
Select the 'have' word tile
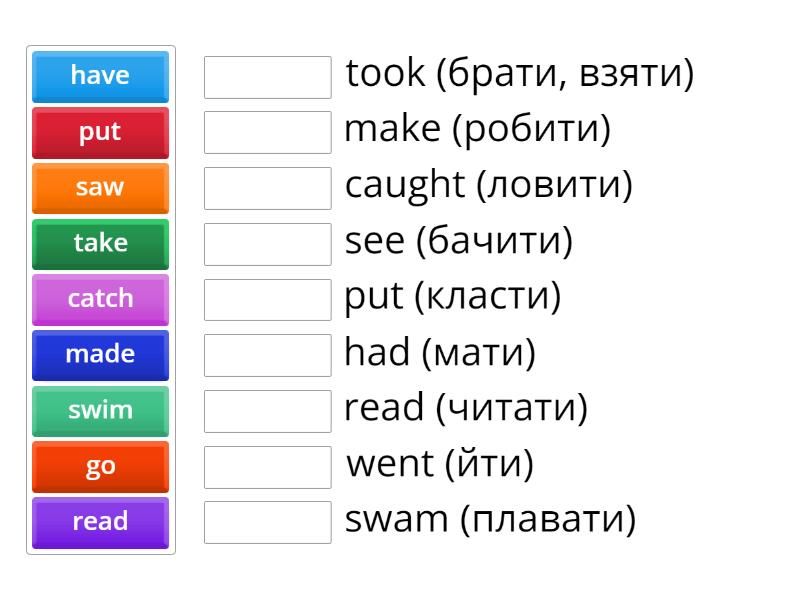coord(99,76)
